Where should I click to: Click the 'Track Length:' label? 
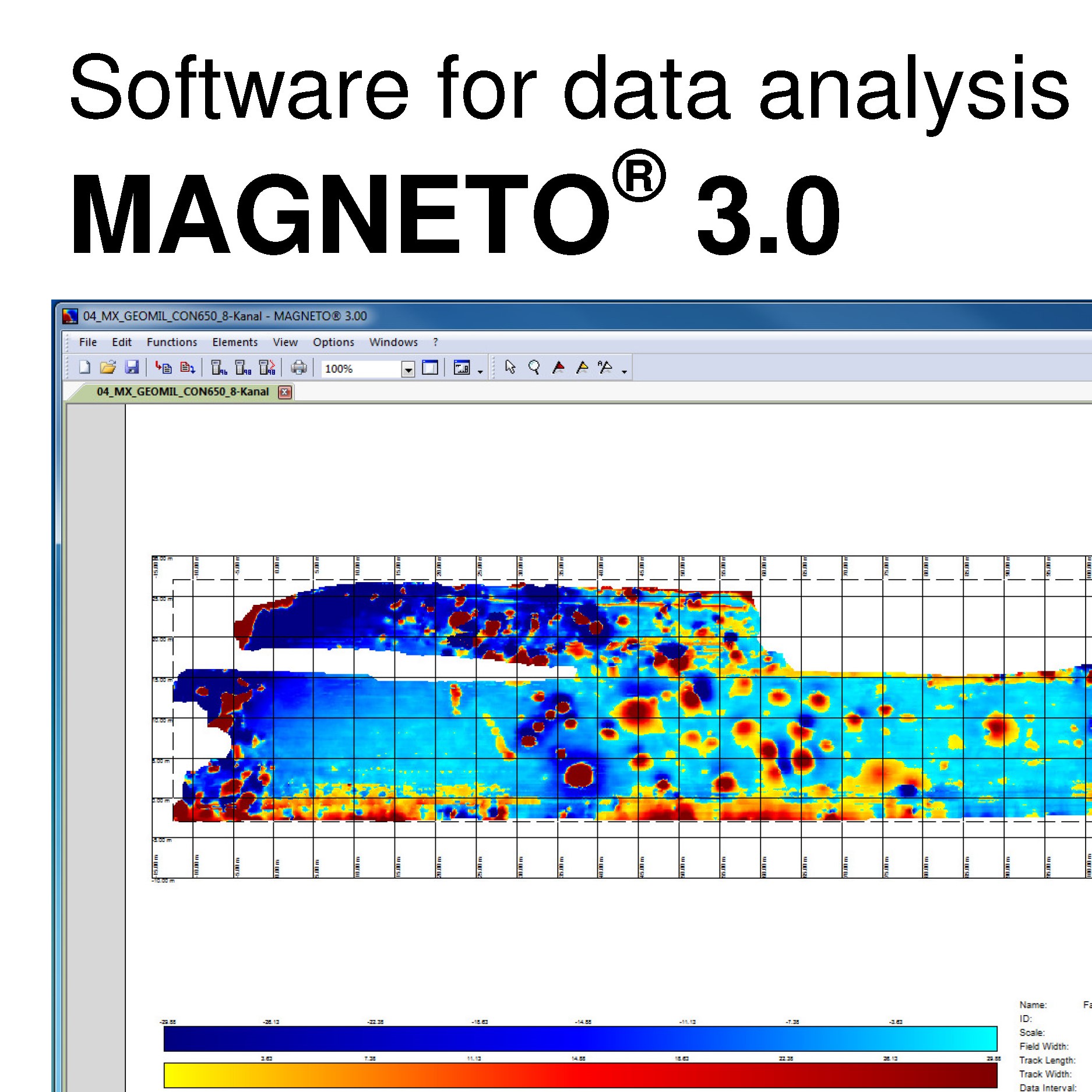(1048, 1061)
